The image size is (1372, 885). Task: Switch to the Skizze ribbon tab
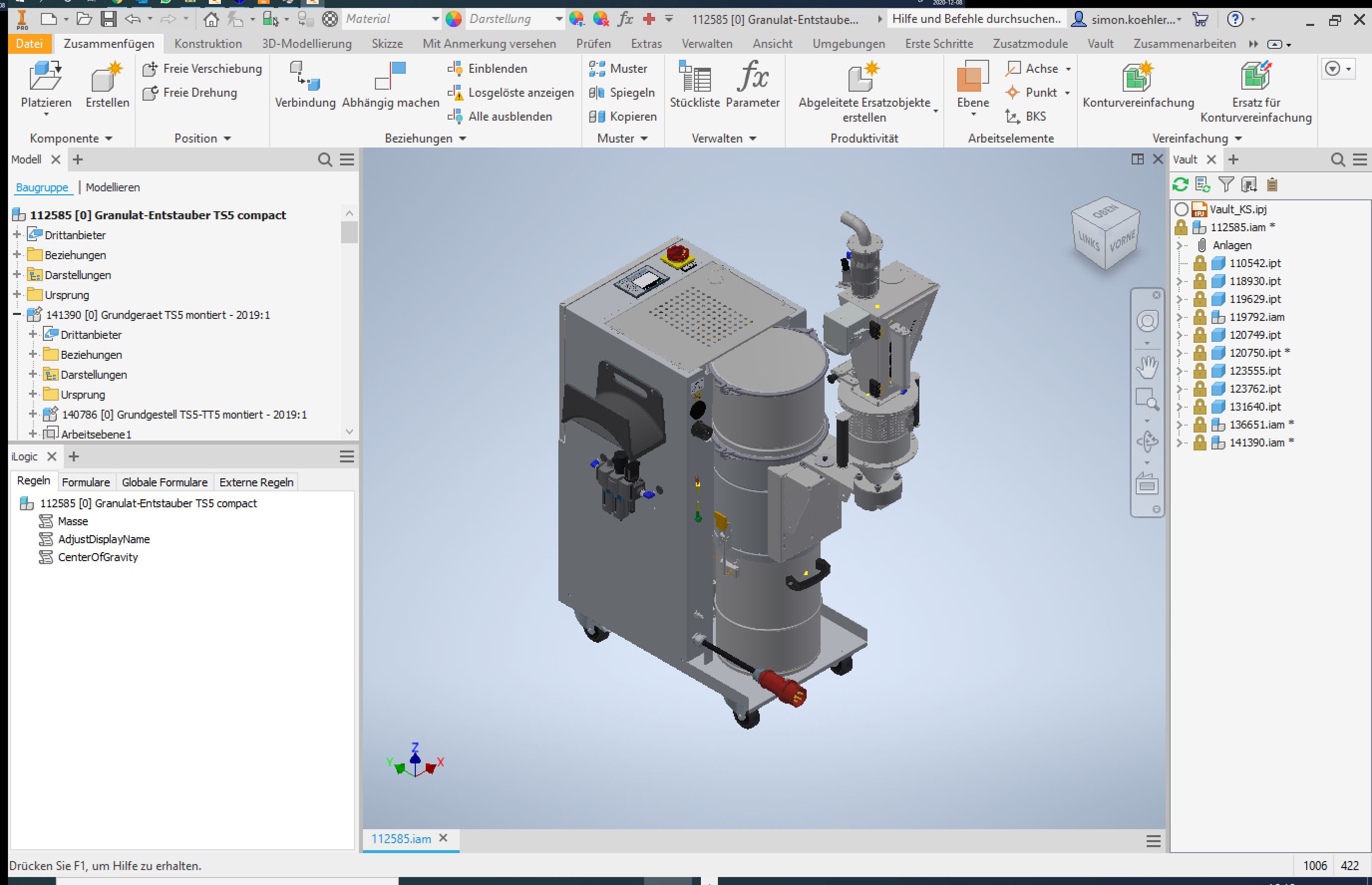[x=387, y=44]
